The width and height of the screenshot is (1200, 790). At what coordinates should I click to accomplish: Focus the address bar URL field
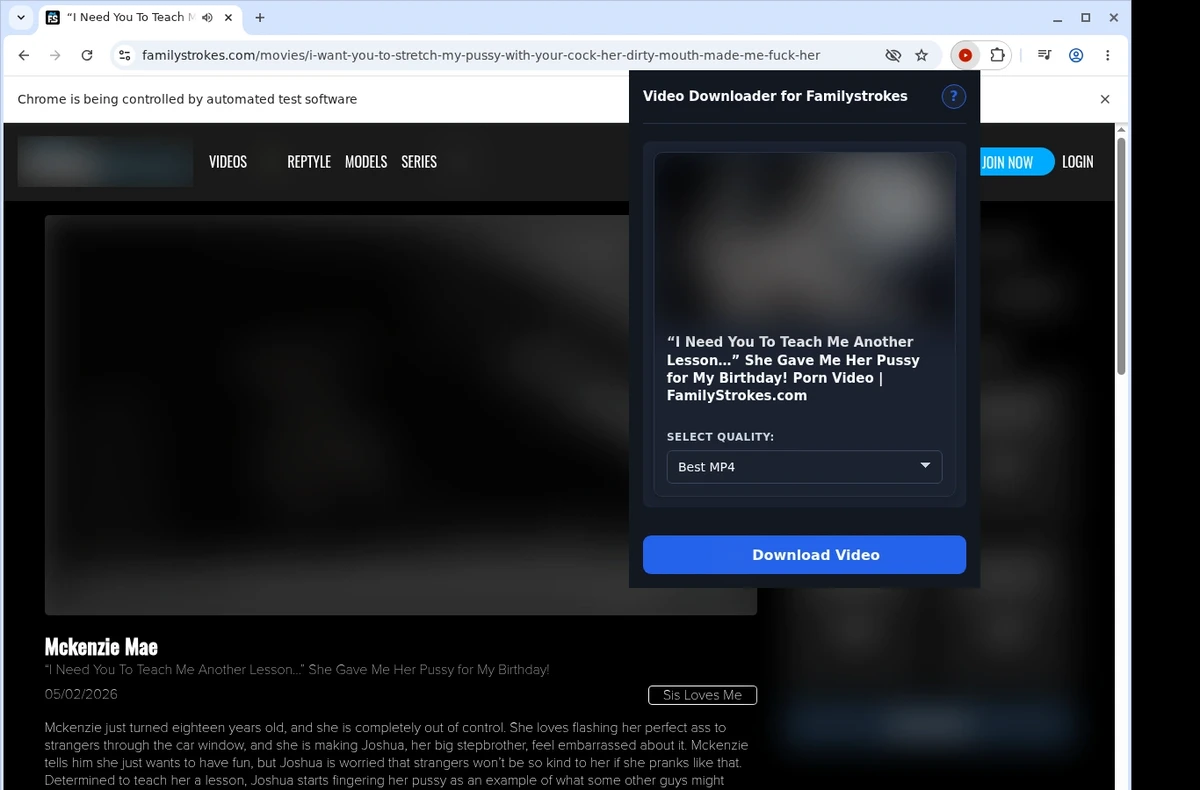[x=480, y=55]
